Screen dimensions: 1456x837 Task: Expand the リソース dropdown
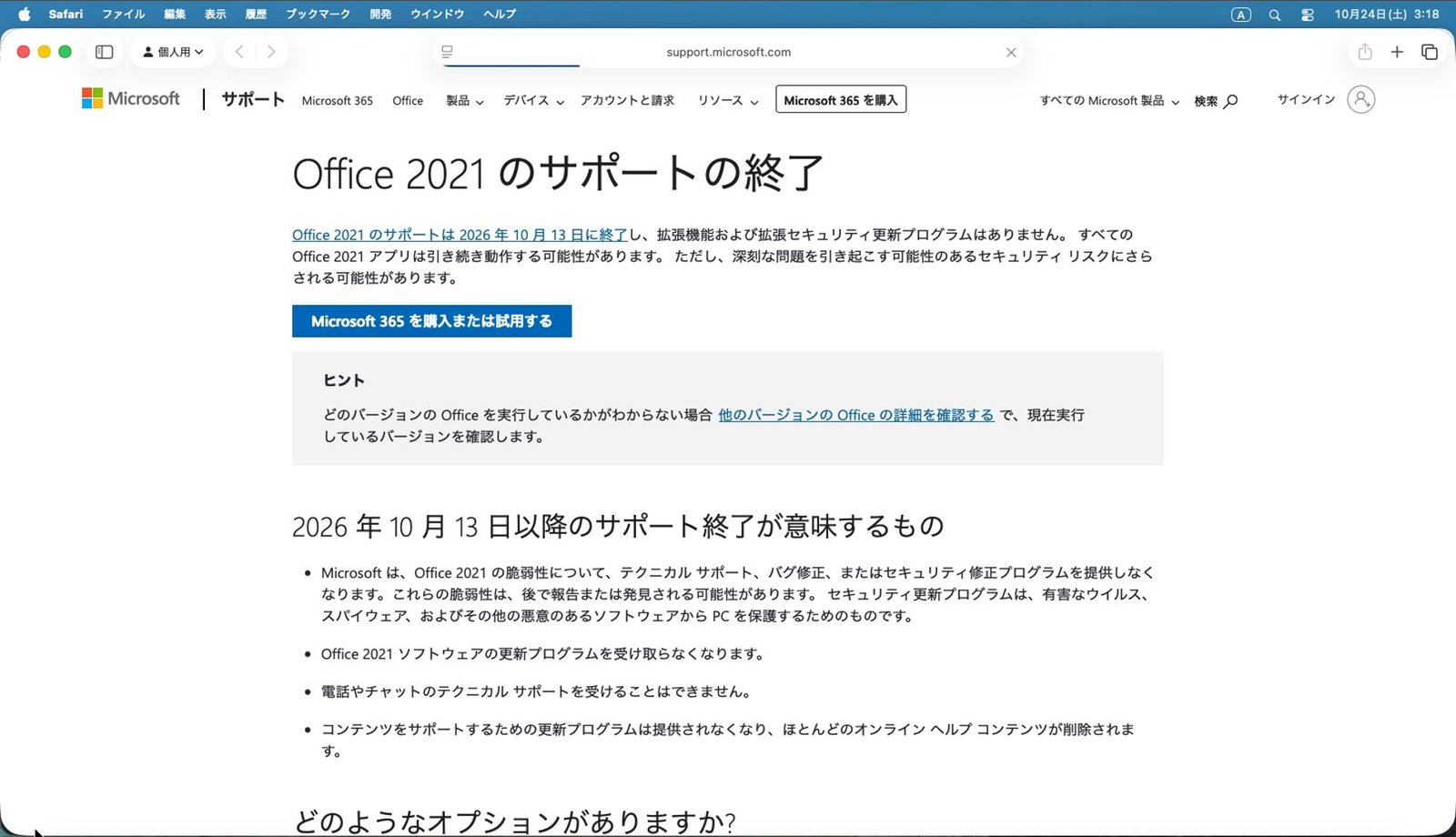tap(728, 101)
